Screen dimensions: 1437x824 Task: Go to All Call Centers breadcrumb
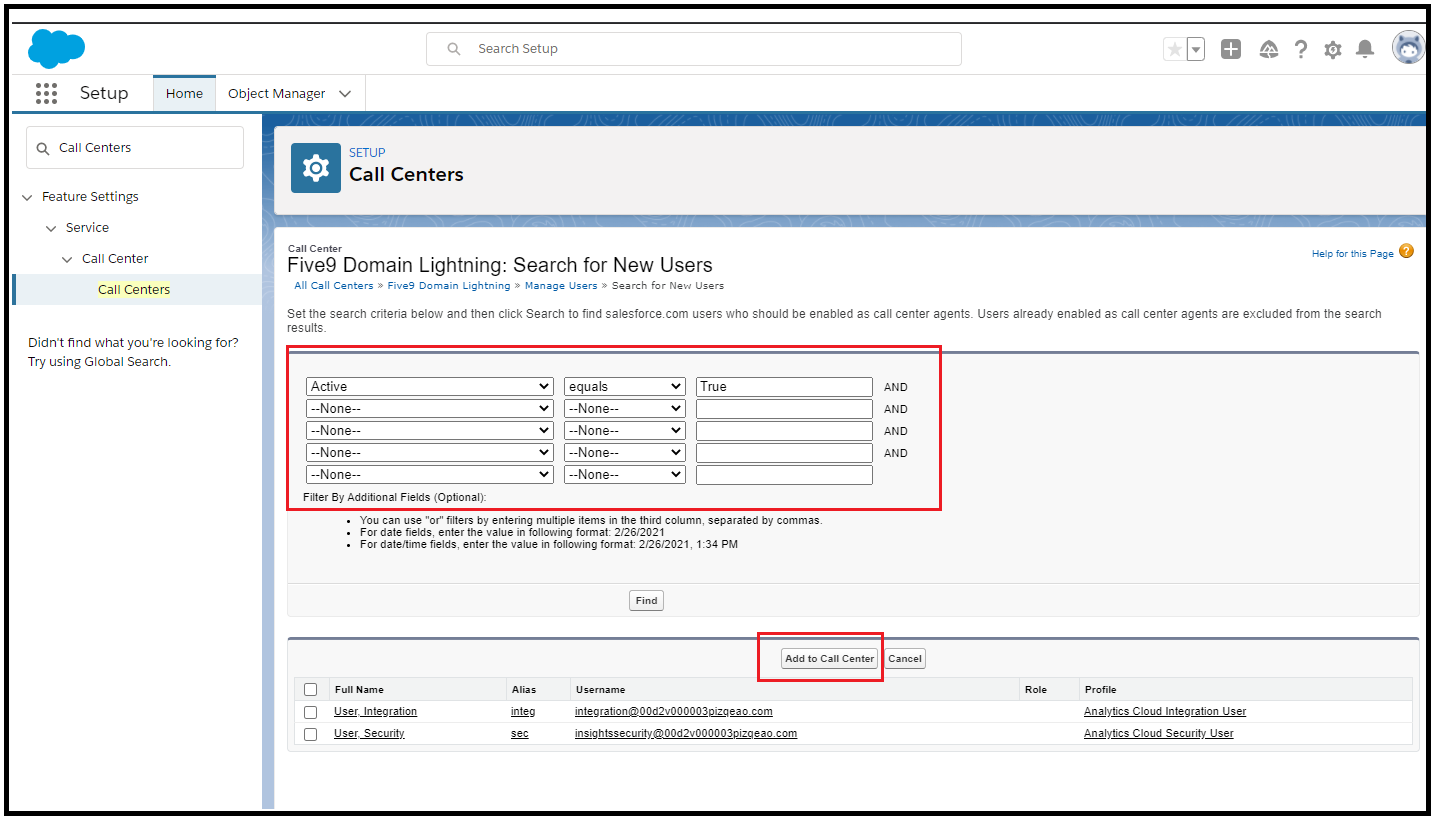pos(334,286)
